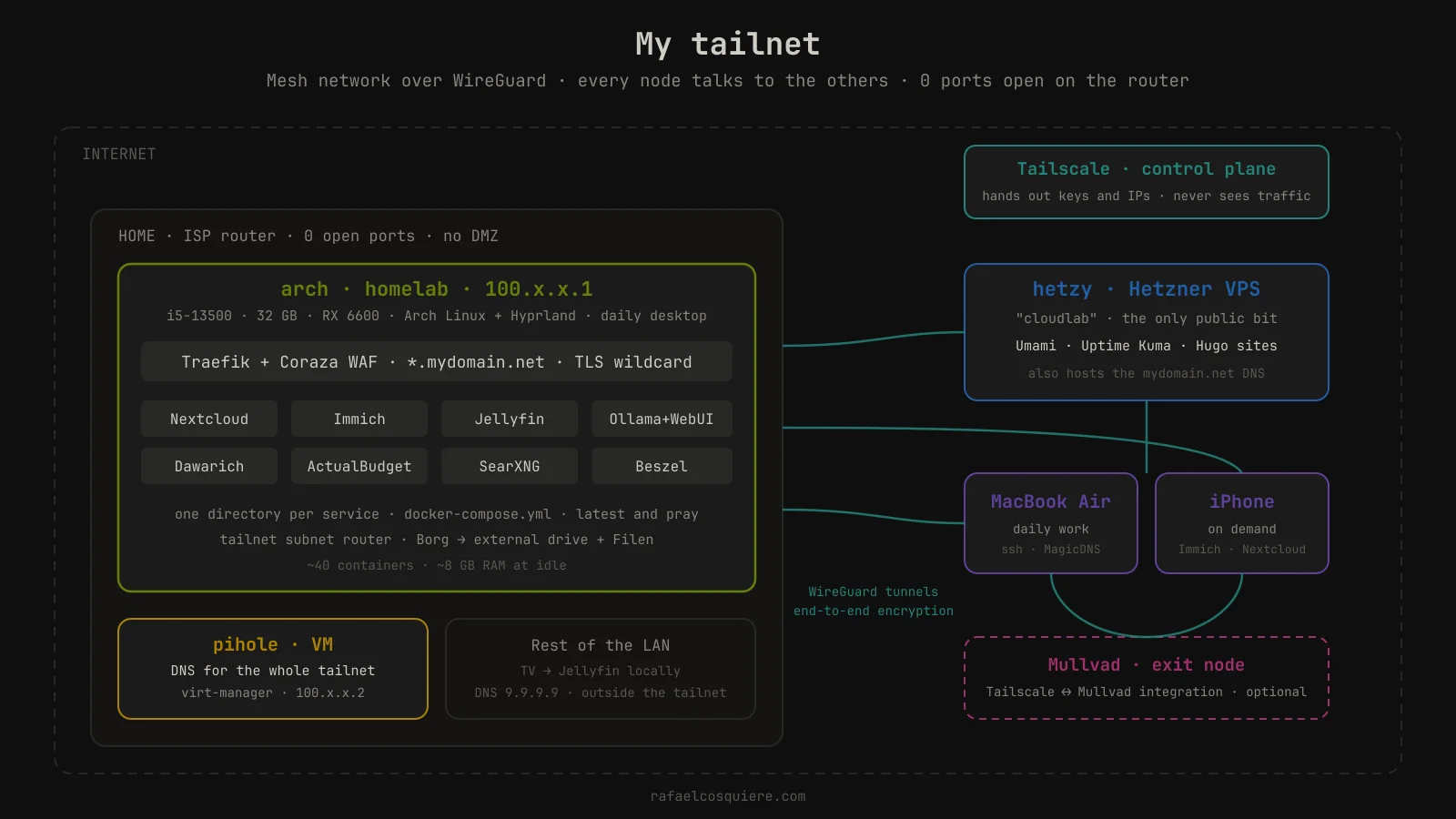This screenshot has height=819, width=1456.
Task: Select the SearXNG service box
Action: pos(510,466)
